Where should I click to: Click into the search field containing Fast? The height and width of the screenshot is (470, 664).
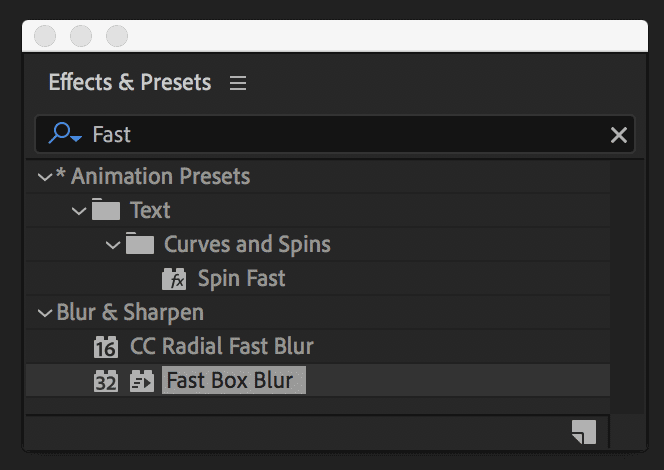[340, 135]
